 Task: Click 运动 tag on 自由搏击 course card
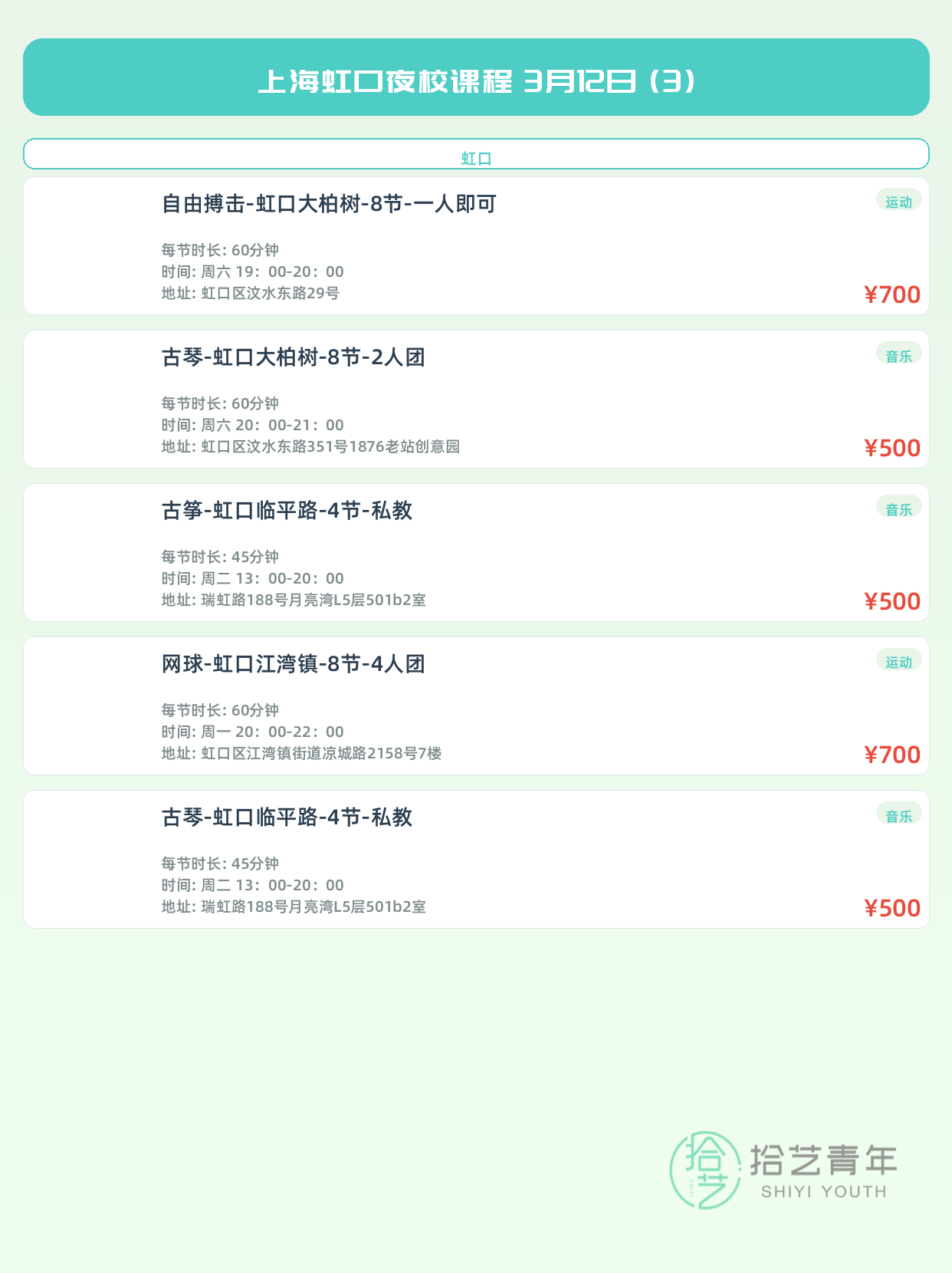[898, 202]
